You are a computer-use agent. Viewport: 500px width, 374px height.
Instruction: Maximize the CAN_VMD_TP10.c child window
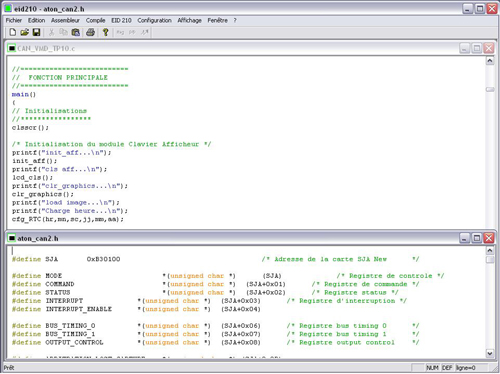pyautogui.click(x=477, y=48)
